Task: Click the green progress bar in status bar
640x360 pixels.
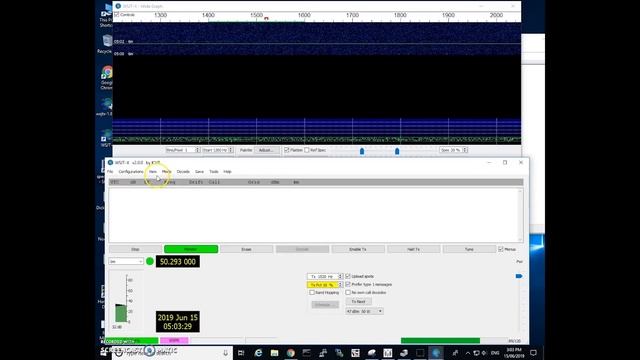Action: (x=440, y=340)
